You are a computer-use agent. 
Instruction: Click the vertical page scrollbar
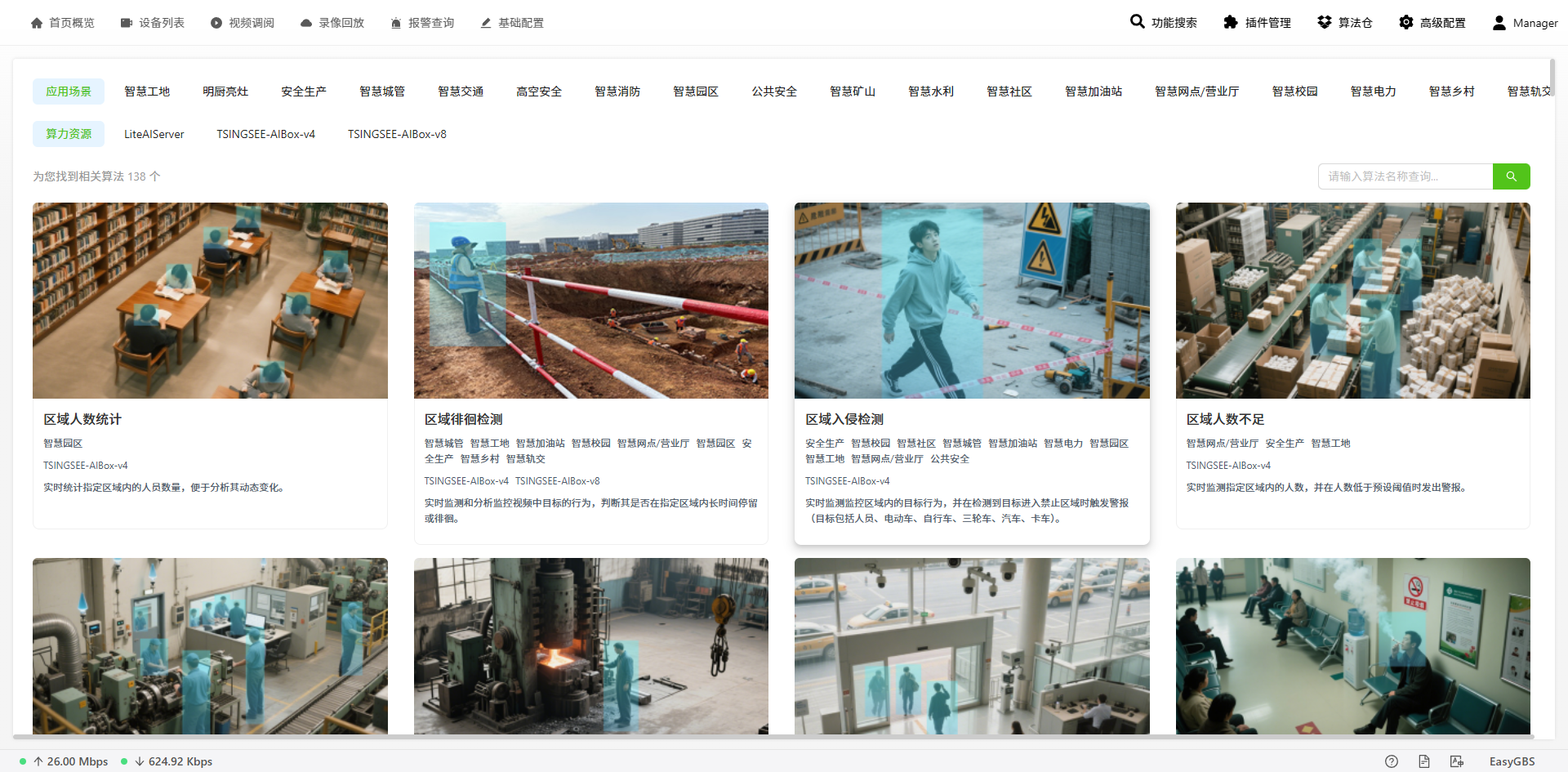[x=1552, y=78]
